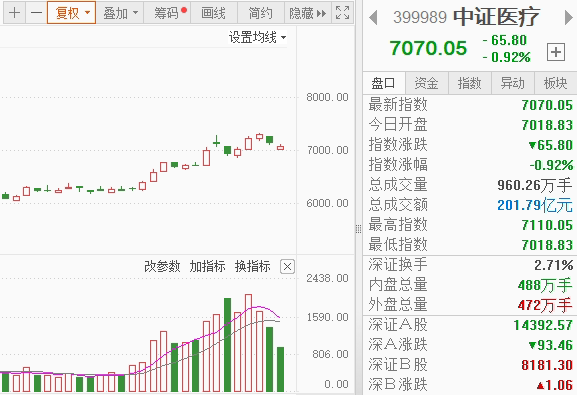
Task: Switch to 指数 tab
Action: 470,83
